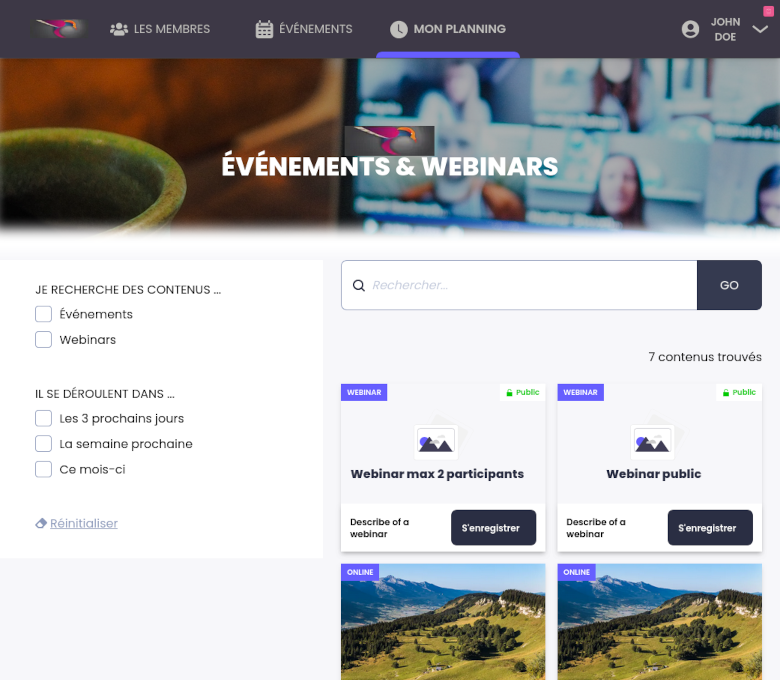Select the La semaine prochaine checkbox
This screenshot has width=780, height=680.
pyautogui.click(x=43, y=444)
